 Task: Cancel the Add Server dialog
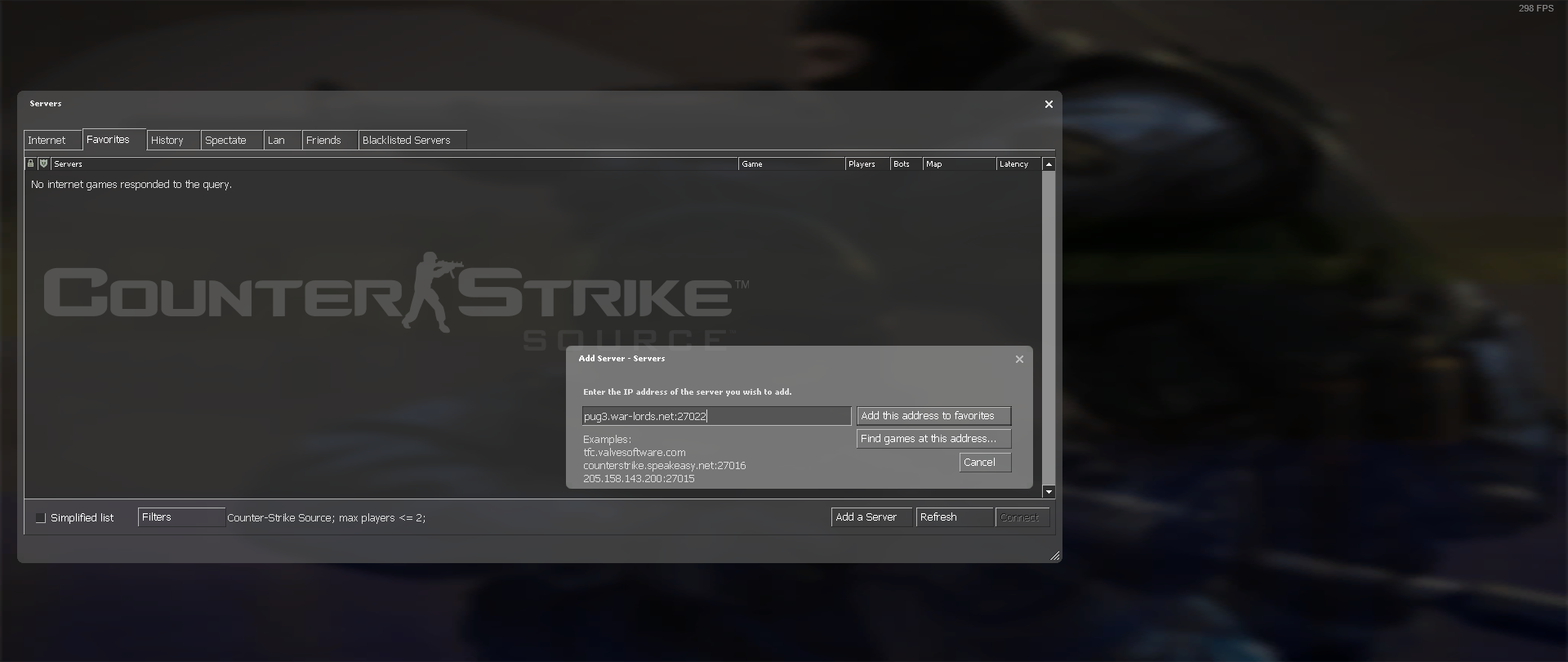click(x=985, y=463)
